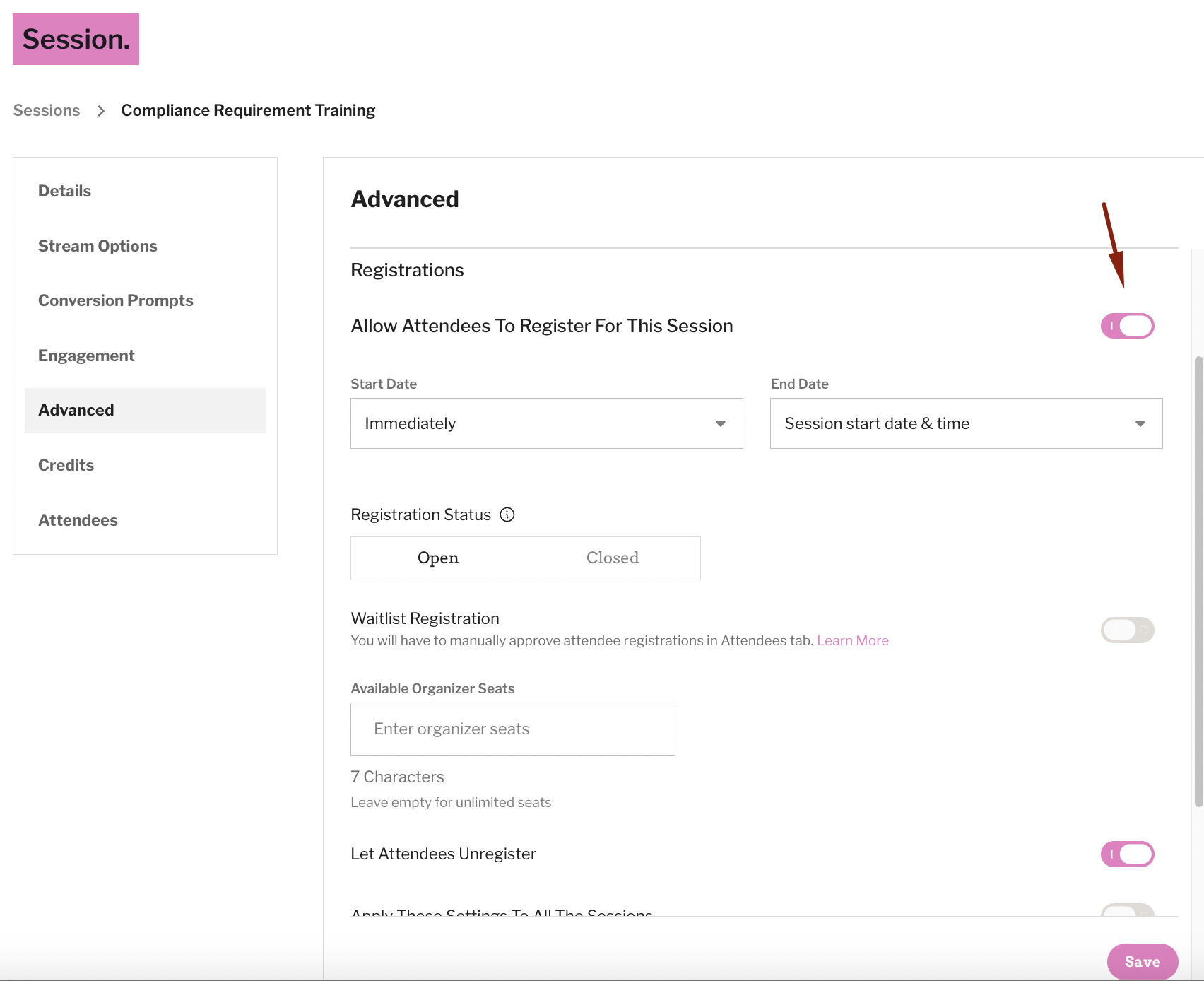The height and width of the screenshot is (981, 1204).
Task: Open the Registration Status info icon
Action: [507, 515]
